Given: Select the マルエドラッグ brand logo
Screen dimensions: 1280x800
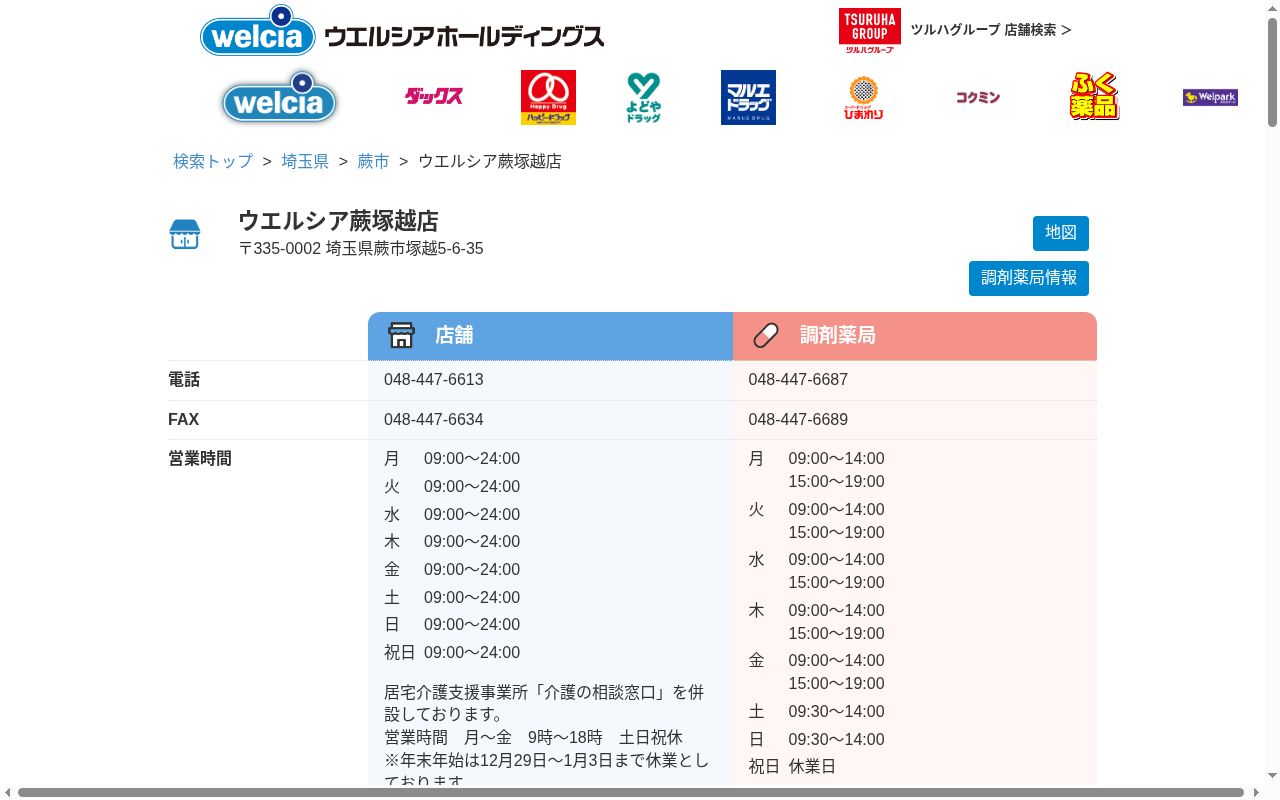Looking at the screenshot, I should click(x=748, y=97).
